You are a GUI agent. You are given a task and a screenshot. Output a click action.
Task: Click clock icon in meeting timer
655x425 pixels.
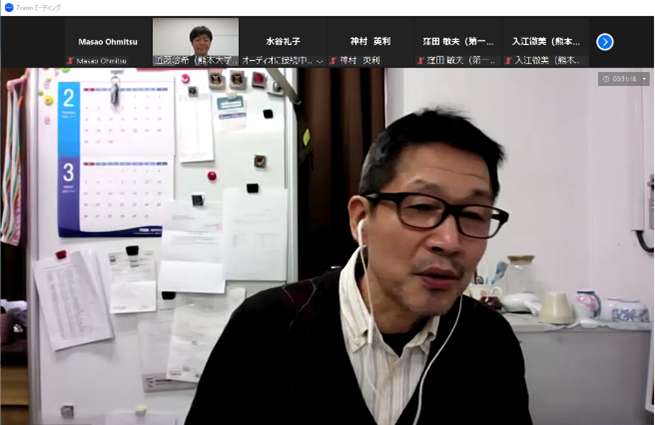click(607, 79)
